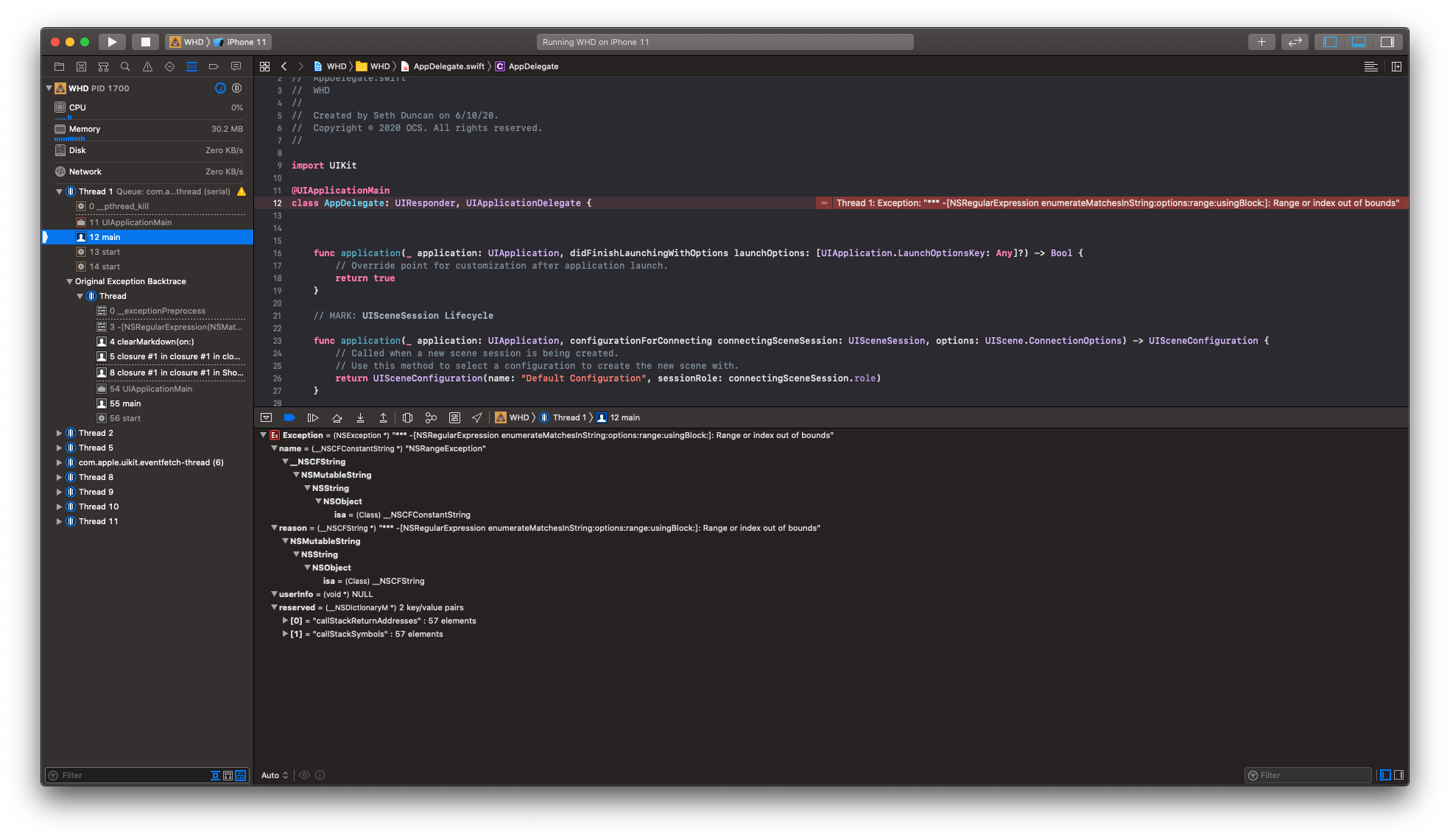Screen dimensions: 1450x840
Task: Expand Thread 2 in the navigator
Action: click(60, 433)
